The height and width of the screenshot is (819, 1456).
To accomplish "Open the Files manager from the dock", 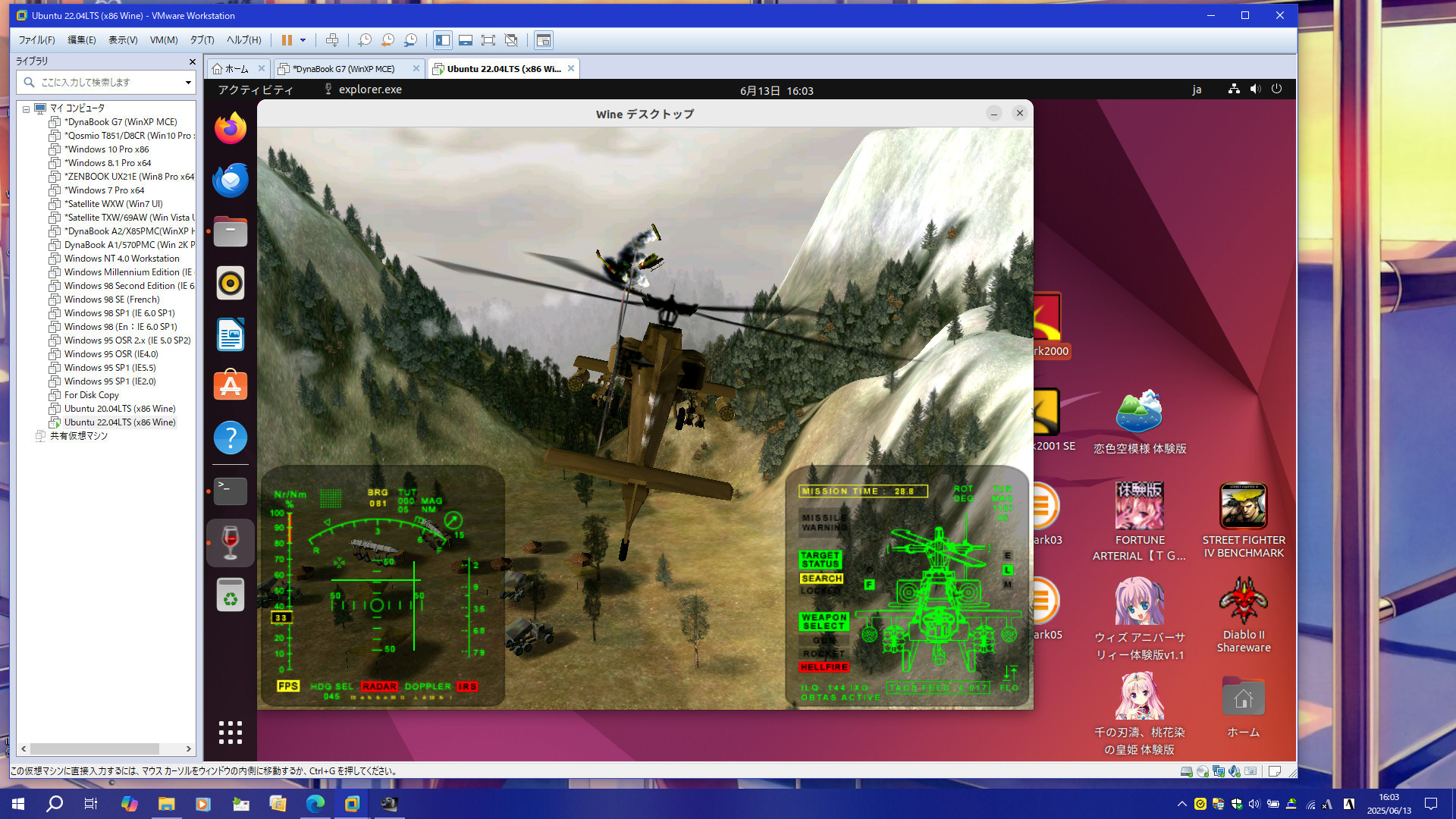I will pos(231,231).
